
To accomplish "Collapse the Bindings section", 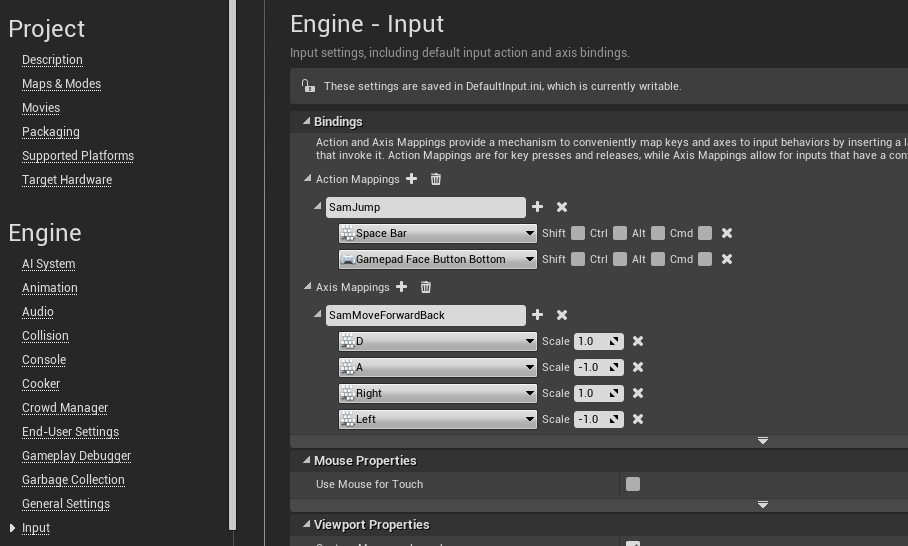I will 306,122.
